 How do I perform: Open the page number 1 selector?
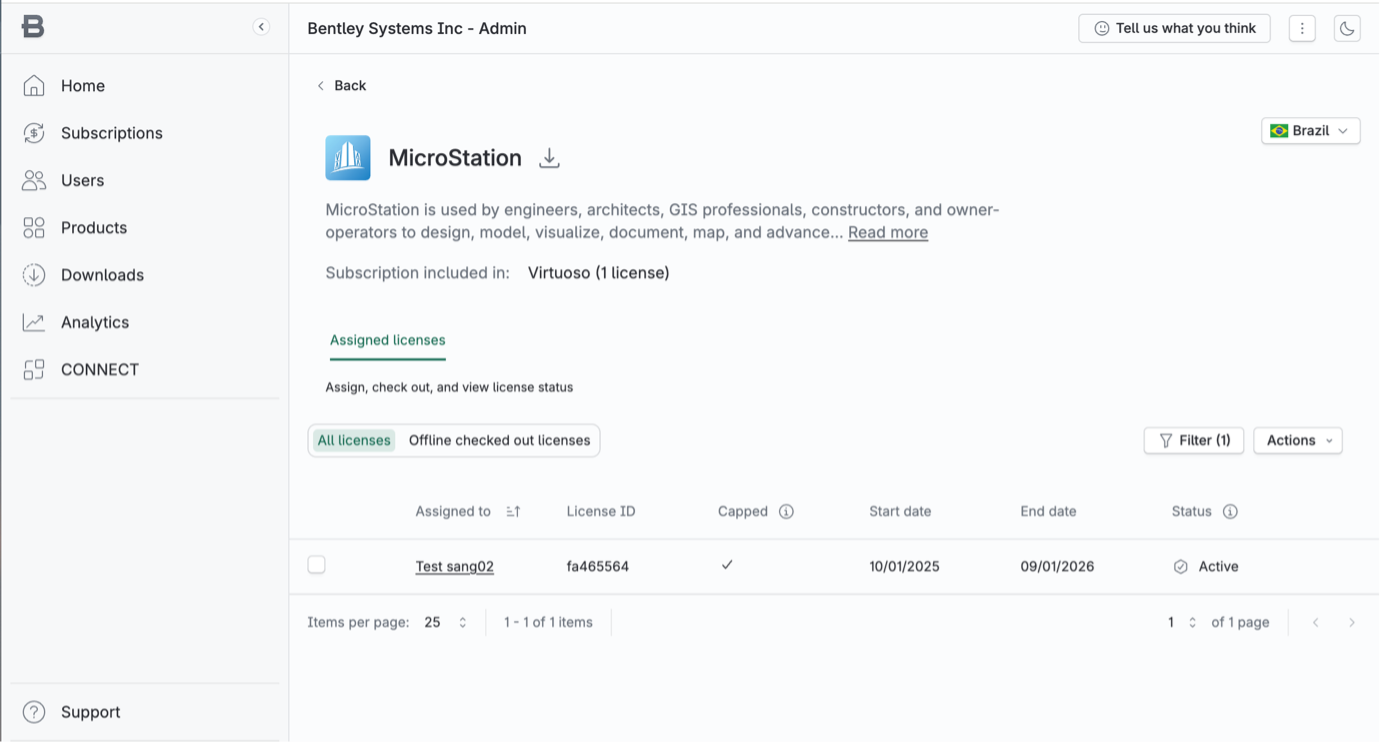[1181, 622]
